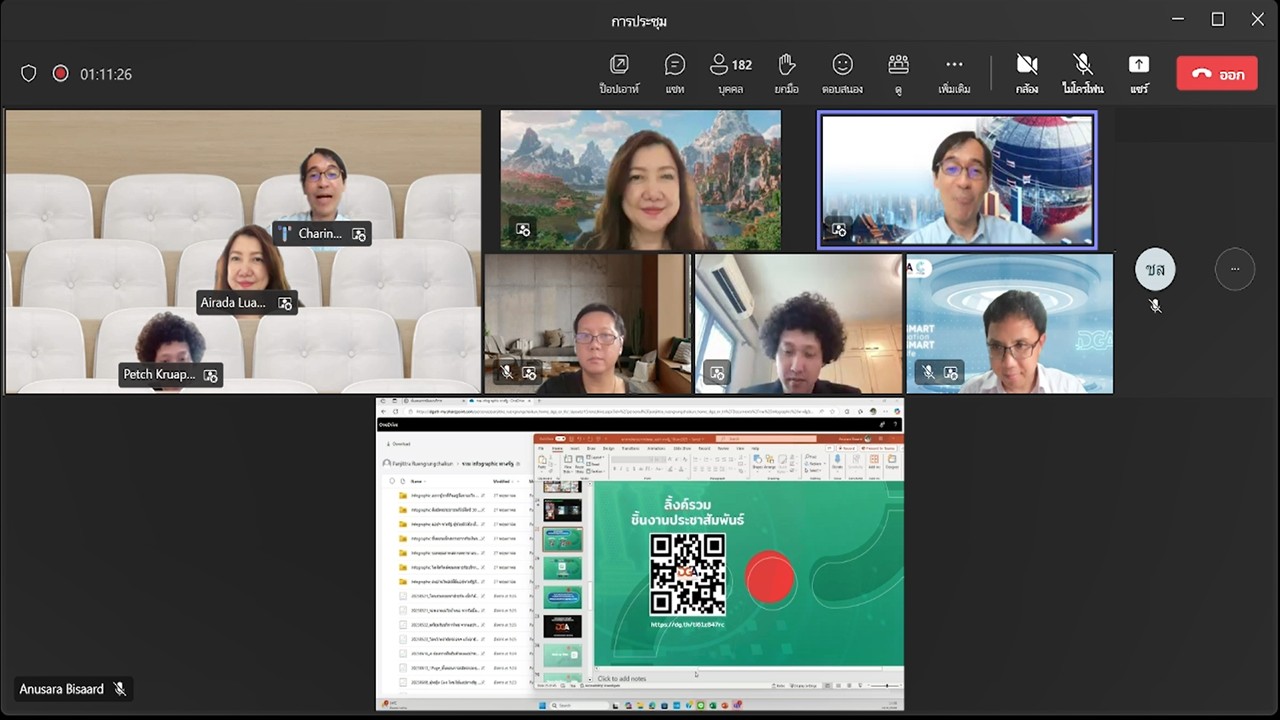Open the view (ดู) layout options
This screenshot has width=1280, height=720.
coord(899,74)
